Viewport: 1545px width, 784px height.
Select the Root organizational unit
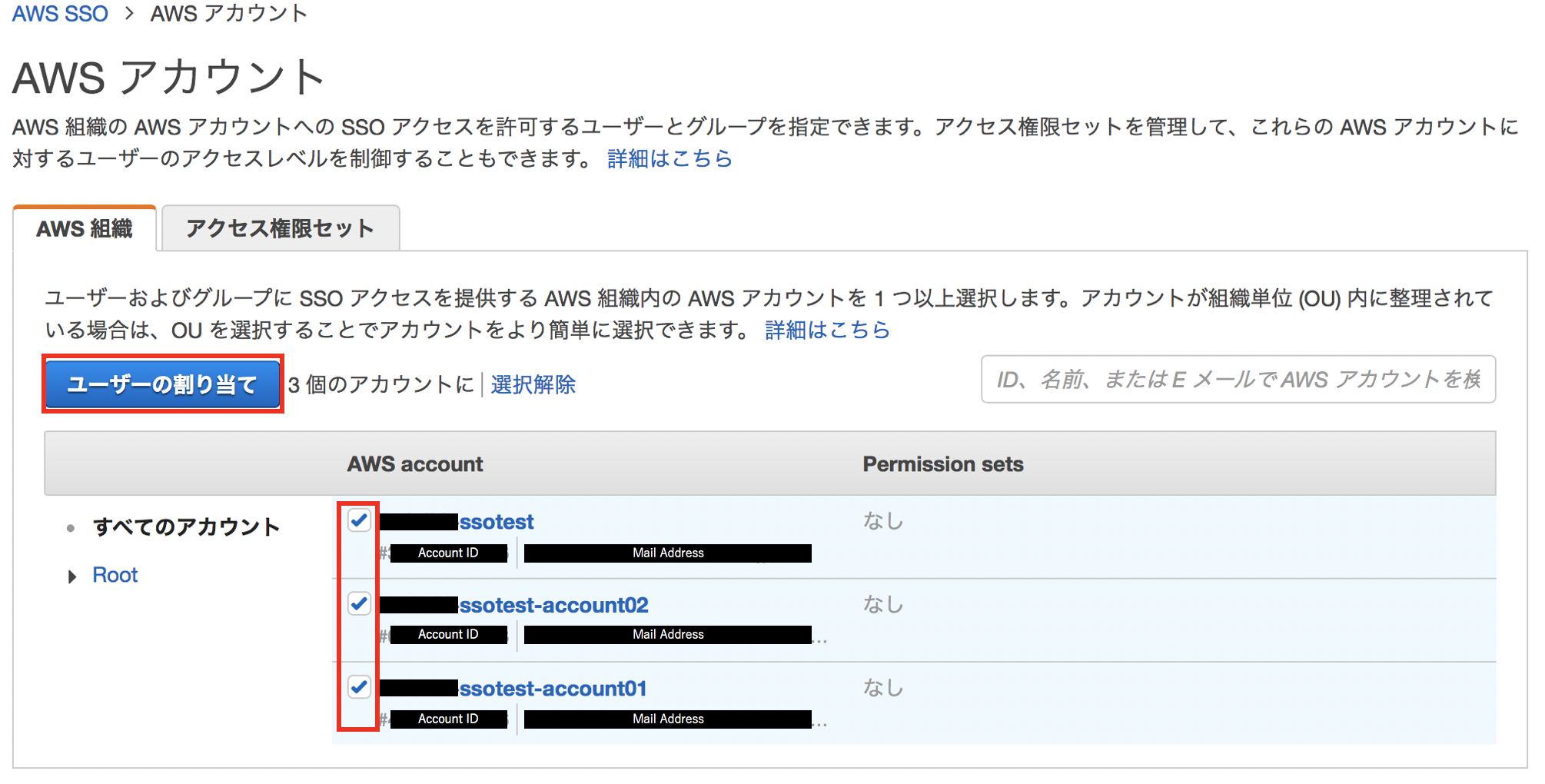click(115, 575)
